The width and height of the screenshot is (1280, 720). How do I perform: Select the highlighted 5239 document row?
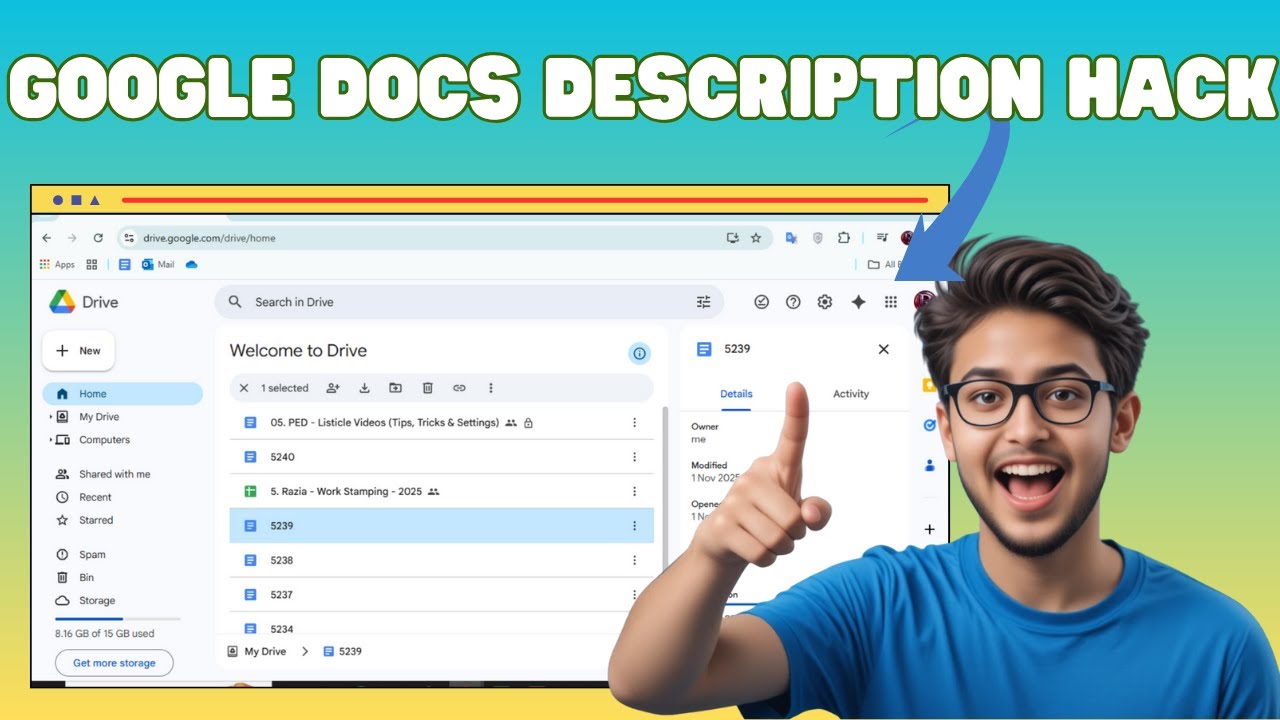[441, 526]
